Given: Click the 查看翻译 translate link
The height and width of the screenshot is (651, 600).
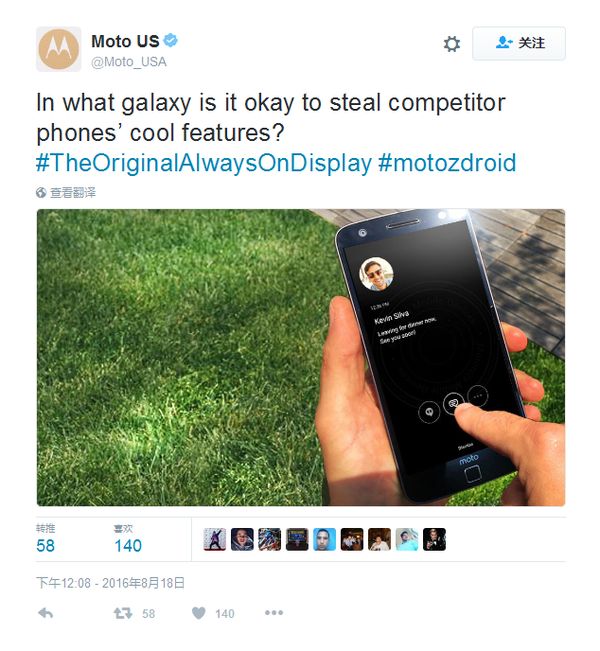Looking at the screenshot, I should coord(66,193).
